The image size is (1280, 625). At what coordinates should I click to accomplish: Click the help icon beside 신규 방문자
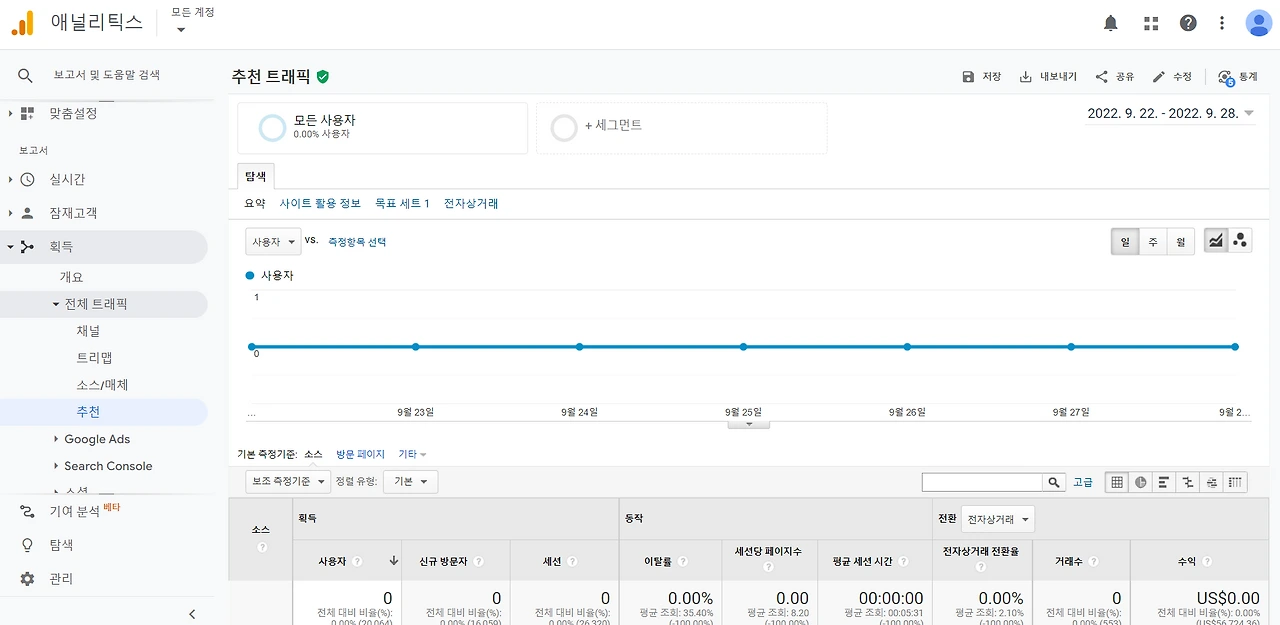click(x=478, y=562)
